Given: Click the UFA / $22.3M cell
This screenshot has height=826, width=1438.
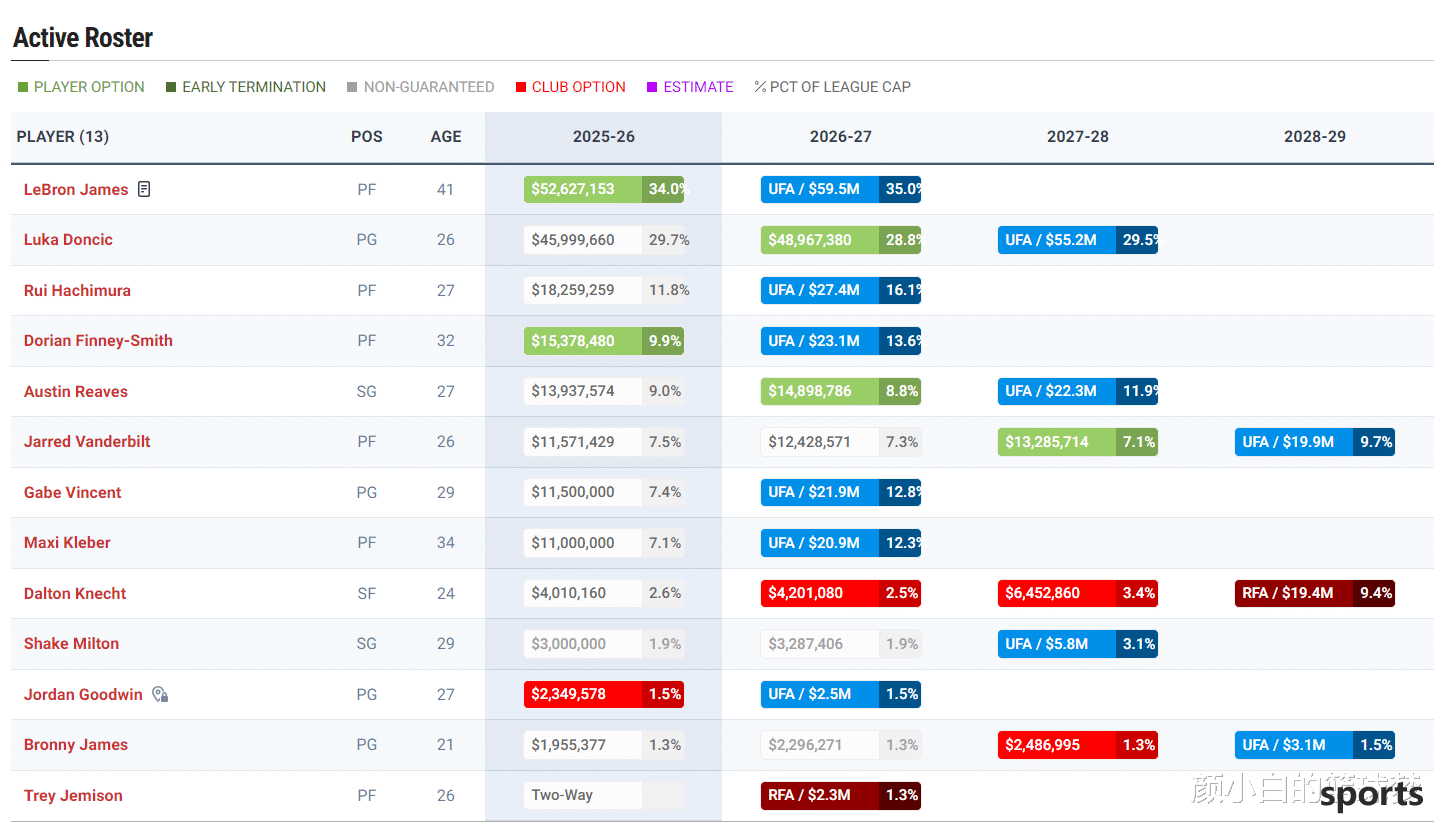Looking at the screenshot, I should click(x=1078, y=391).
